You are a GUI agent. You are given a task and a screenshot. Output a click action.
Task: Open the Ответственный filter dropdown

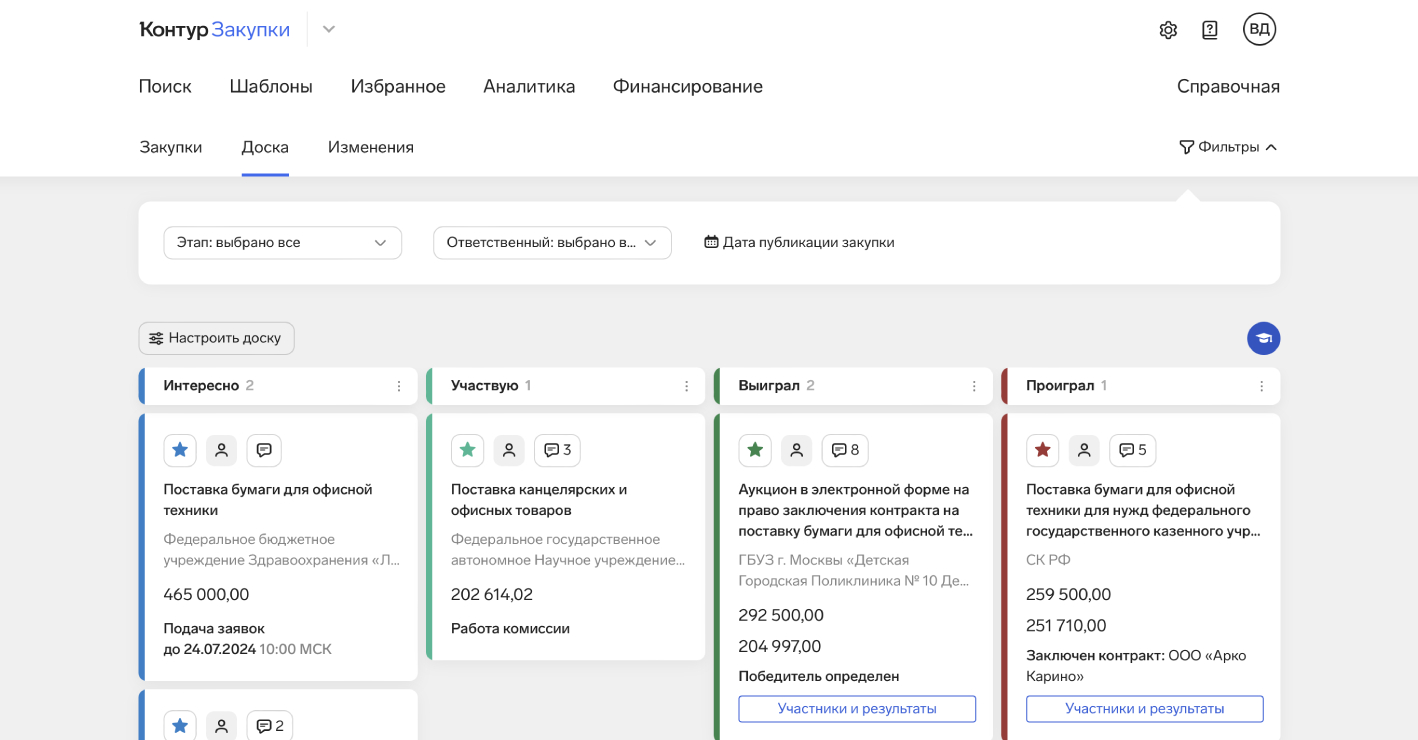pos(551,243)
